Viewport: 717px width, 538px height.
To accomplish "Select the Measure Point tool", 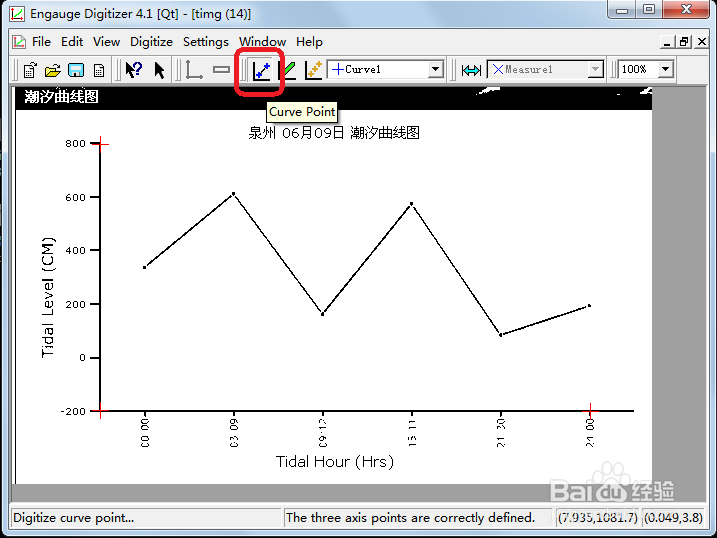I will [x=471, y=70].
